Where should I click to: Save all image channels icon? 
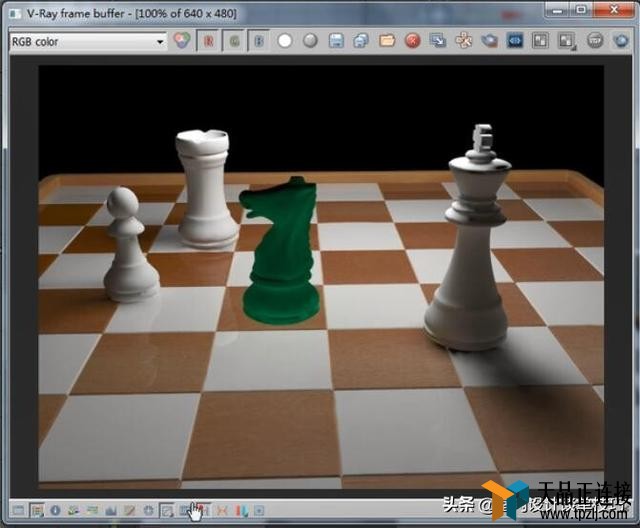(x=361, y=41)
